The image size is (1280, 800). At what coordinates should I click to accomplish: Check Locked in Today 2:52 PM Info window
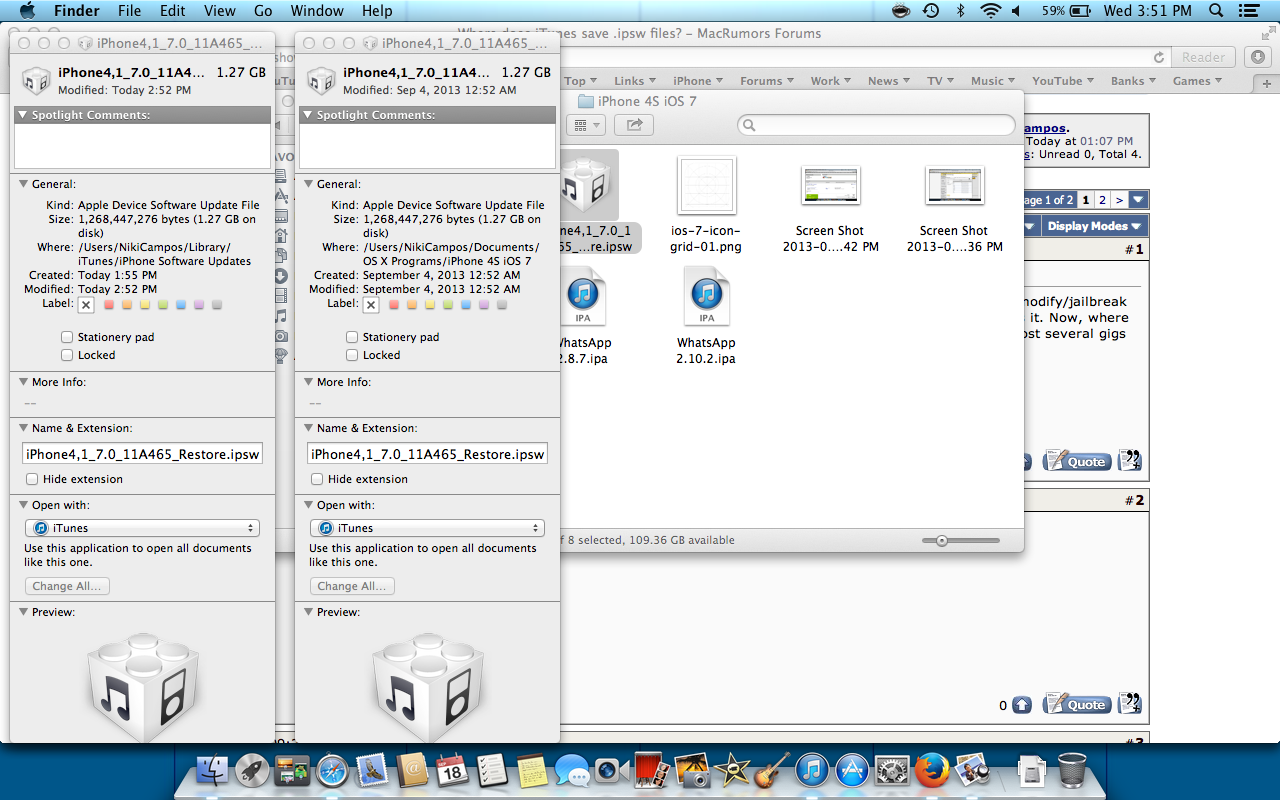67,355
